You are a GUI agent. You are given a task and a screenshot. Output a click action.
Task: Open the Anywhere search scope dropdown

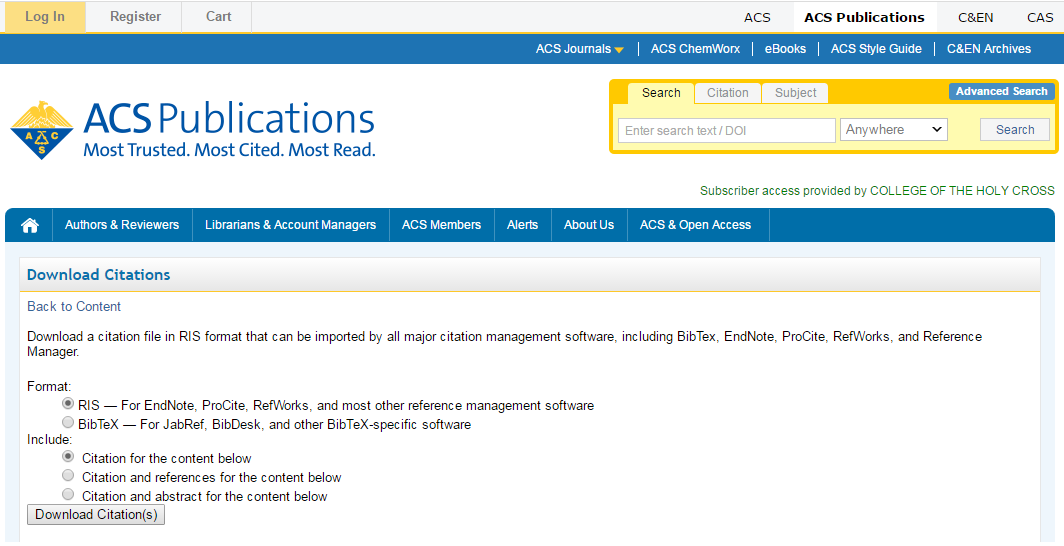pyautogui.click(x=894, y=130)
